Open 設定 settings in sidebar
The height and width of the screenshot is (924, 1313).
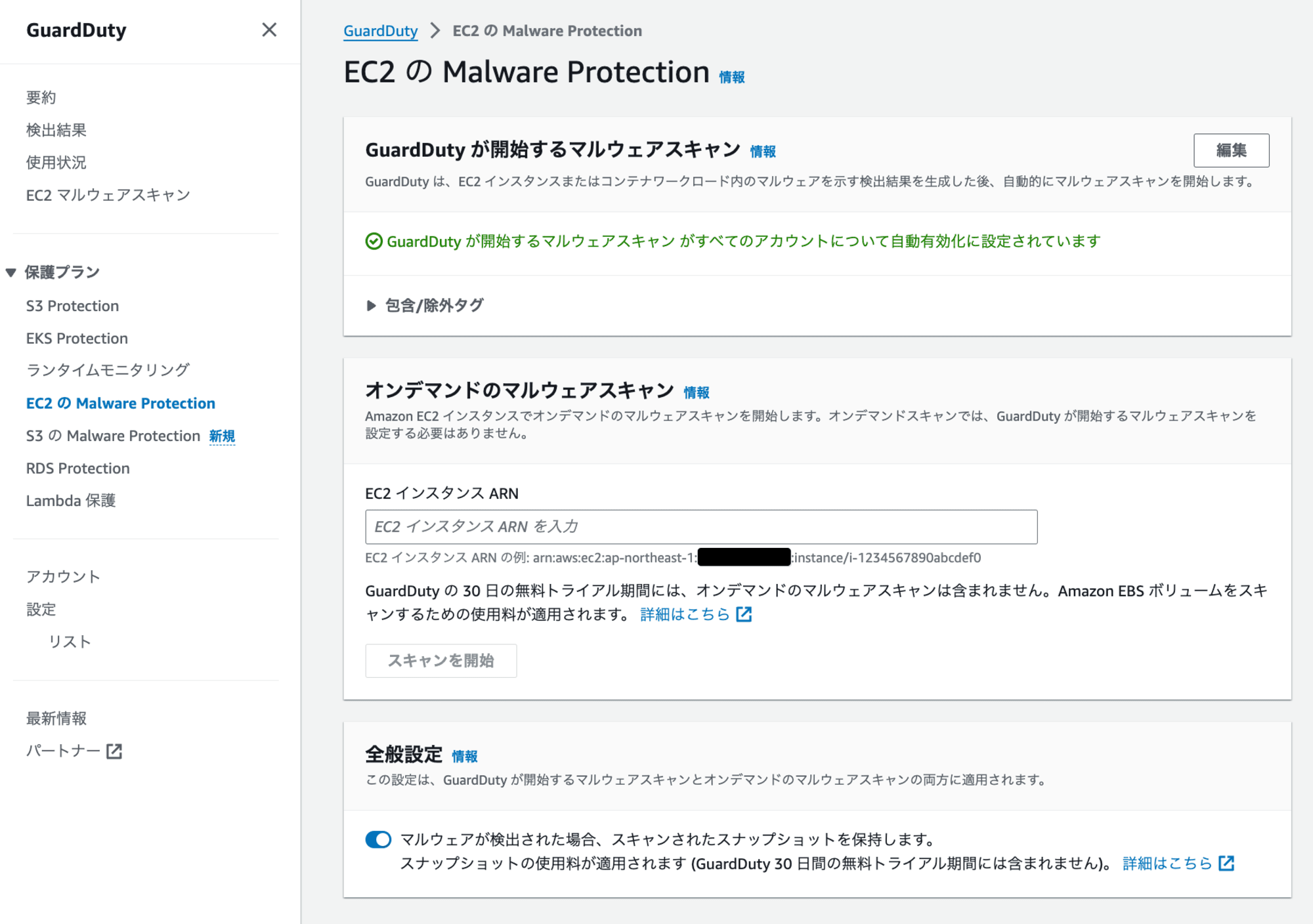(41, 609)
